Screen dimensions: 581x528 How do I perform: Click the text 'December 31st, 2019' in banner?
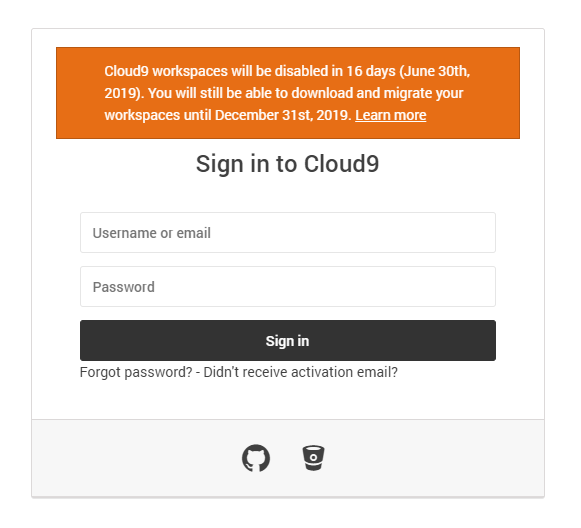tap(283, 115)
